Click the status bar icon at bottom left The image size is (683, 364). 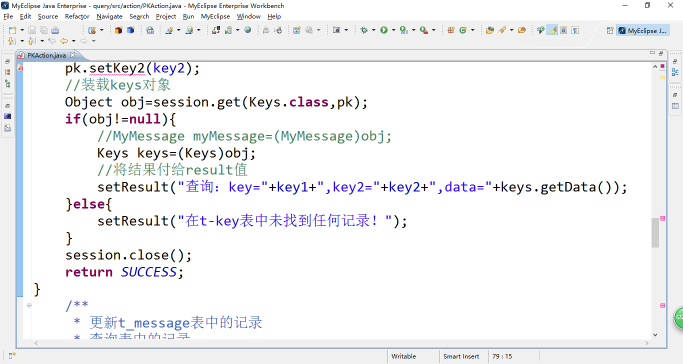click(12, 356)
